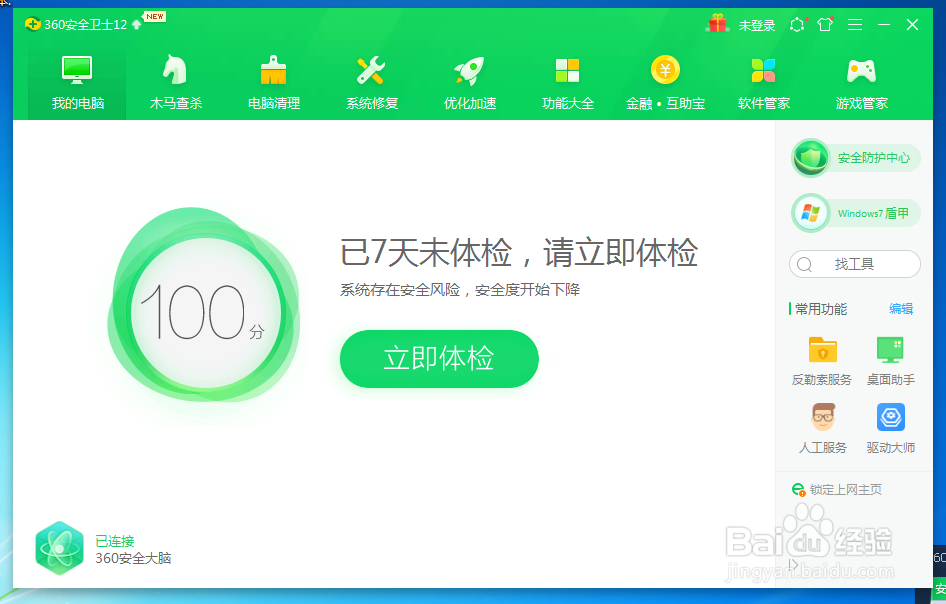Click 已连接 status text
The image size is (946, 604).
click(x=115, y=541)
